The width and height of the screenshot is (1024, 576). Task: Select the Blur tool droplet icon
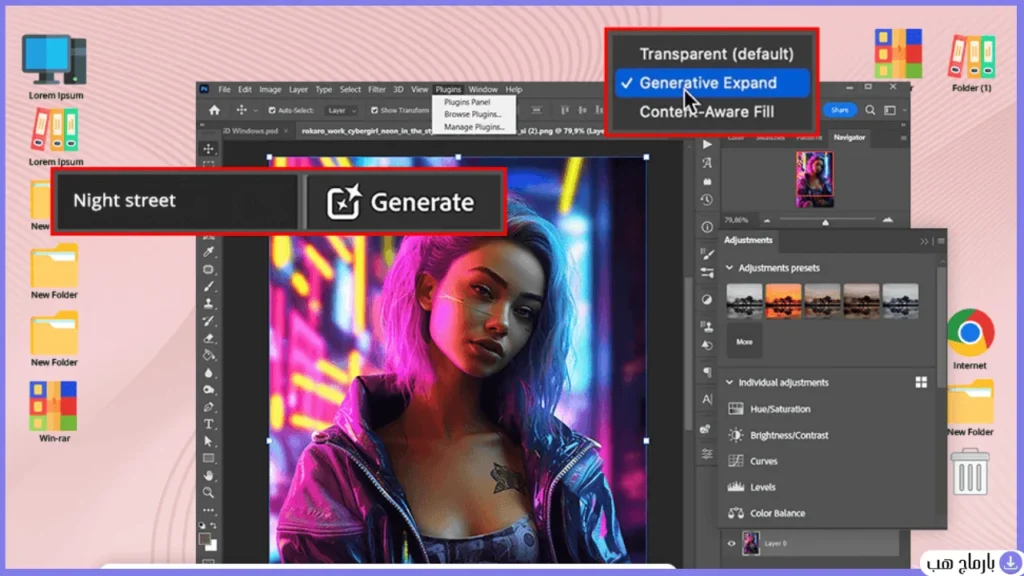point(208,373)
